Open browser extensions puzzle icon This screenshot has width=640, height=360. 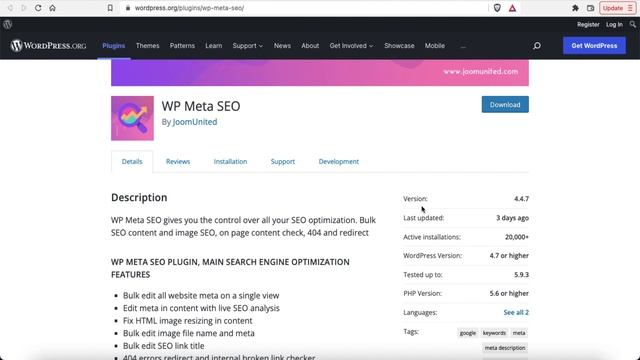coord(576,8)
